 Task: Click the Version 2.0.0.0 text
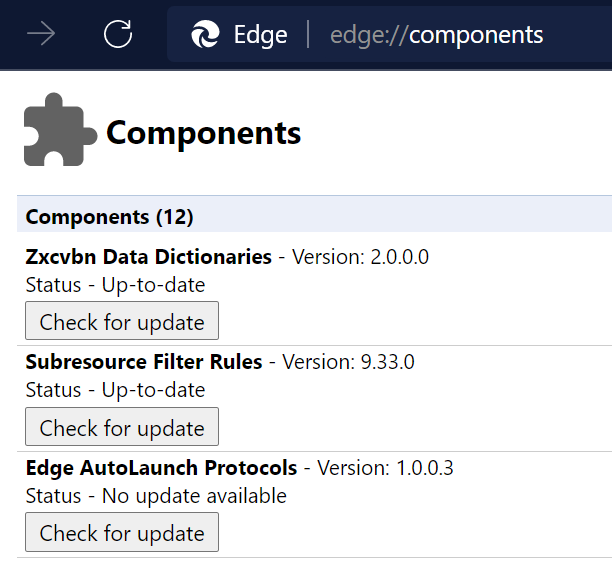click(360, 257)
